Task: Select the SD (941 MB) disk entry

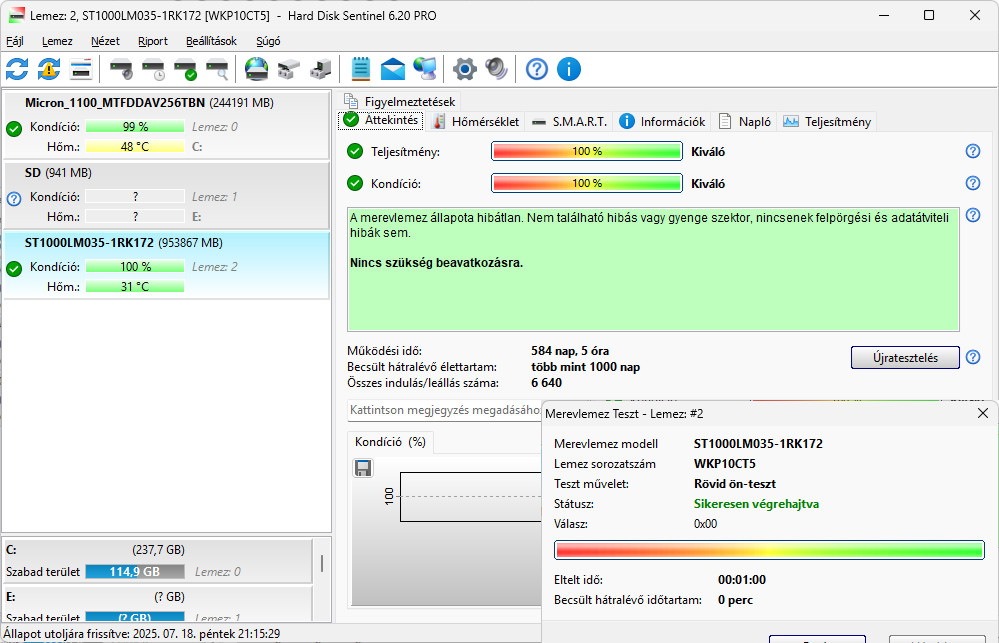Action: pos(167,195)
